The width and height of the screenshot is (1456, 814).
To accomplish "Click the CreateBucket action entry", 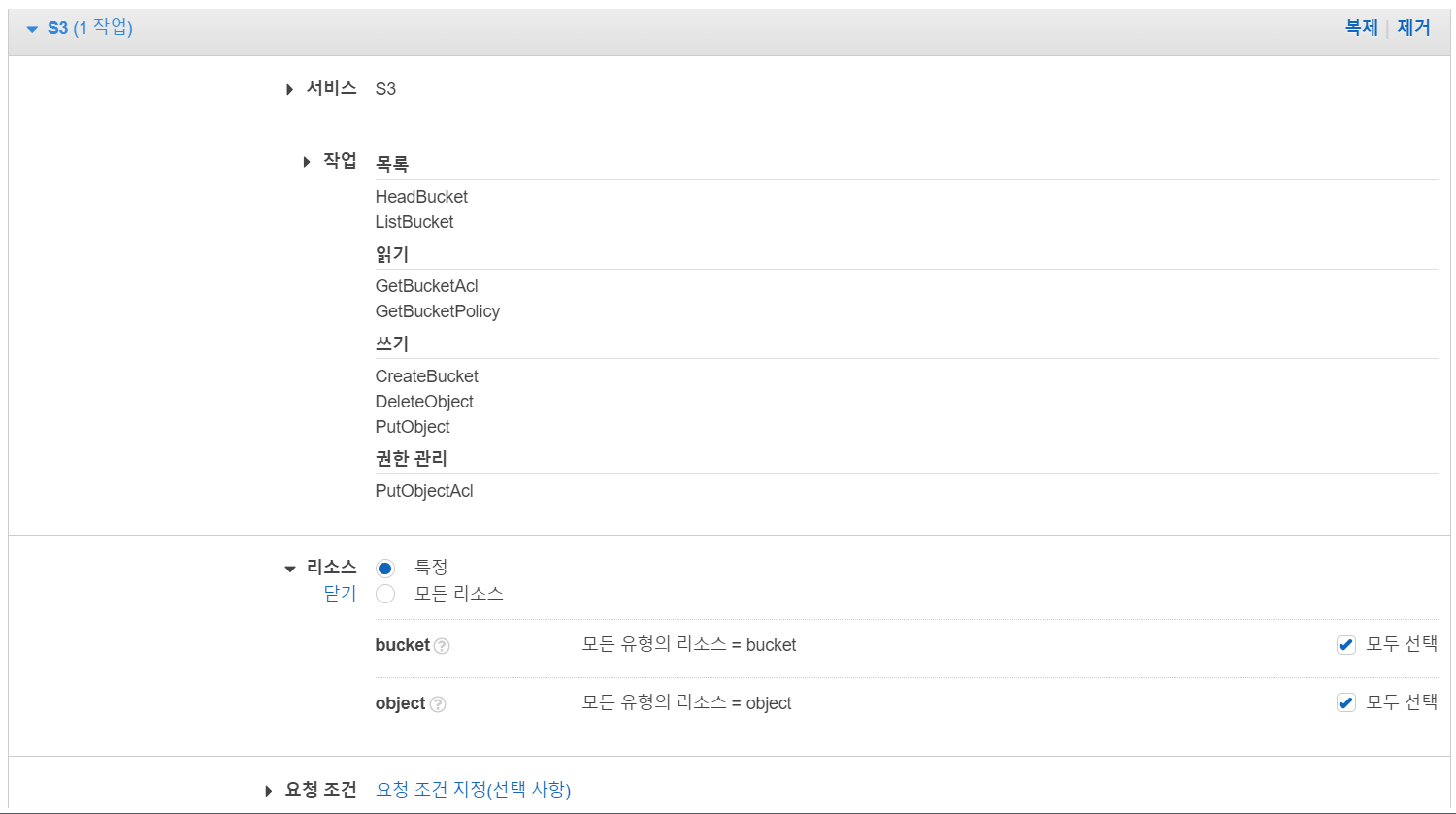I will (426, 376).
